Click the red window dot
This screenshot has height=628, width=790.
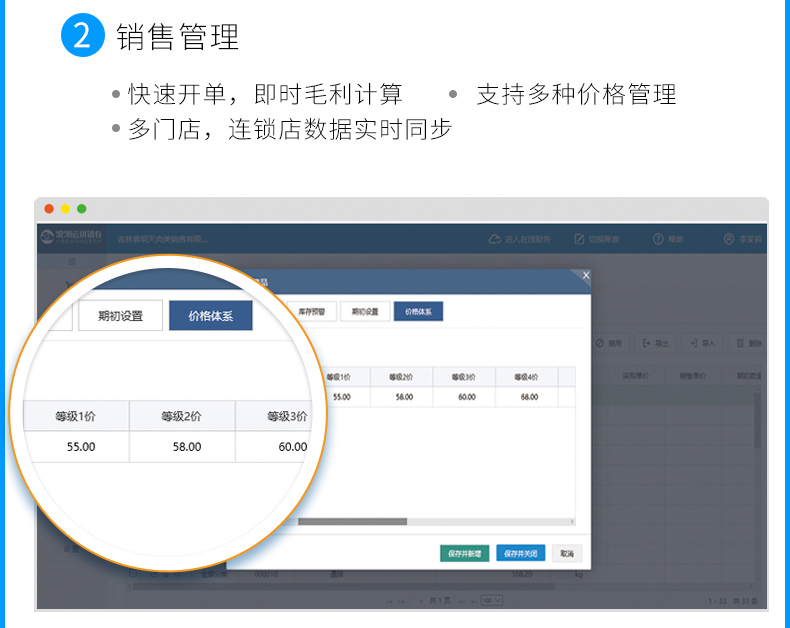pos(49,209)
